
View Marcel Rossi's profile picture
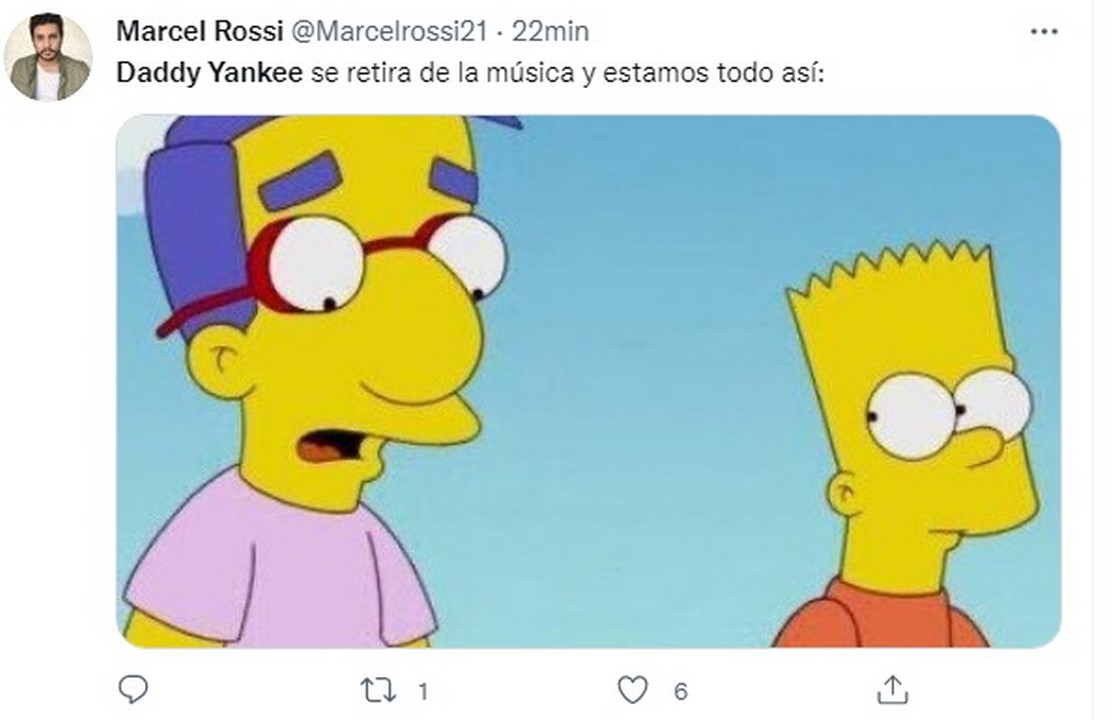click(48, 57)
